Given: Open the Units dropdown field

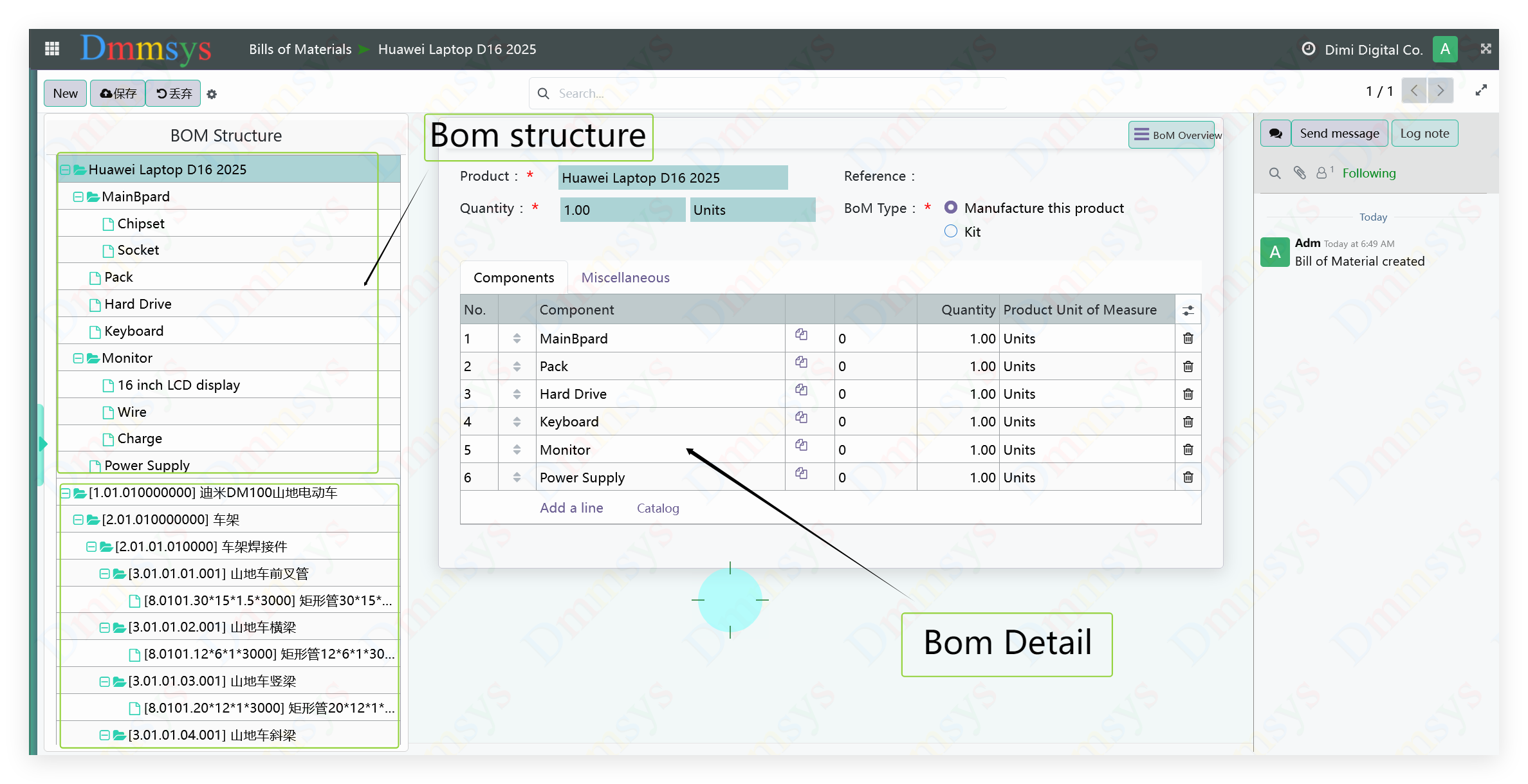Looking at the screenshot, I should pos(753,210).
